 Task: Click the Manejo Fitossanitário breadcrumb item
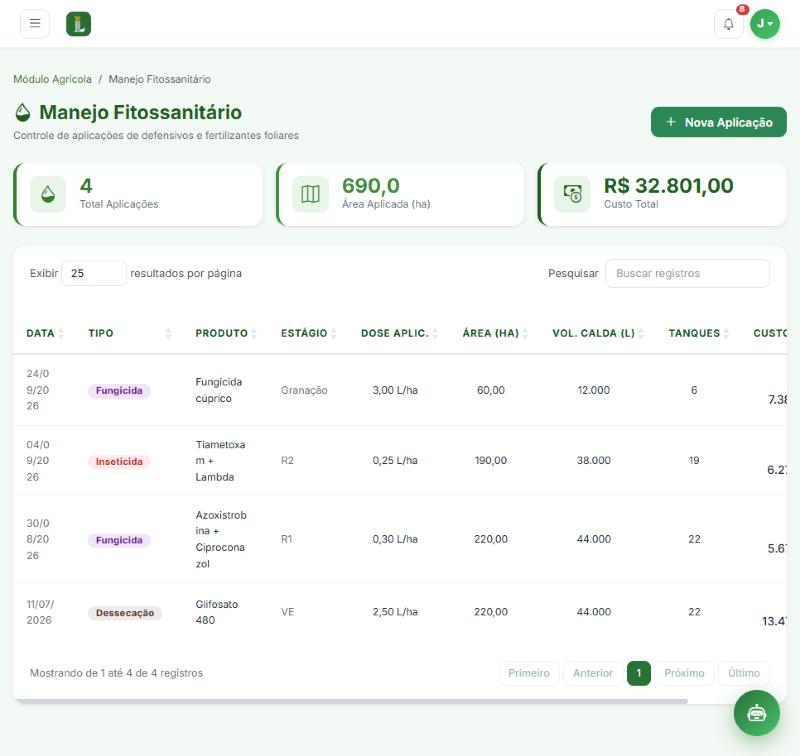click(x=160, y=79)
